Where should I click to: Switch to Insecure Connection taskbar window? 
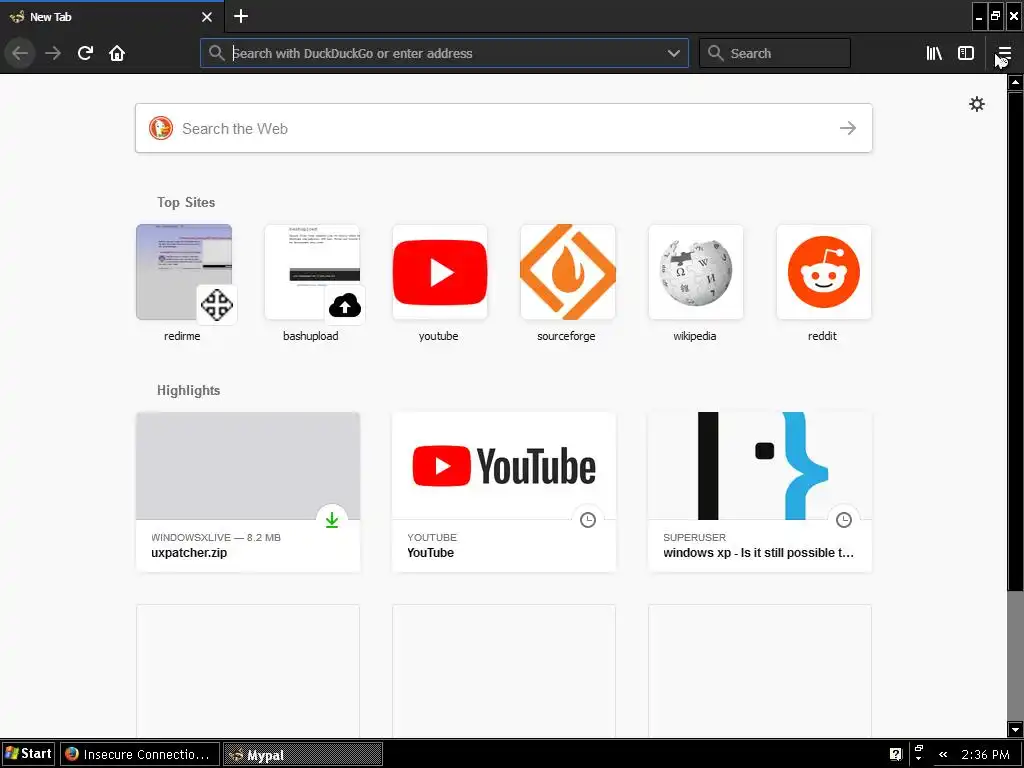(139, 754)
